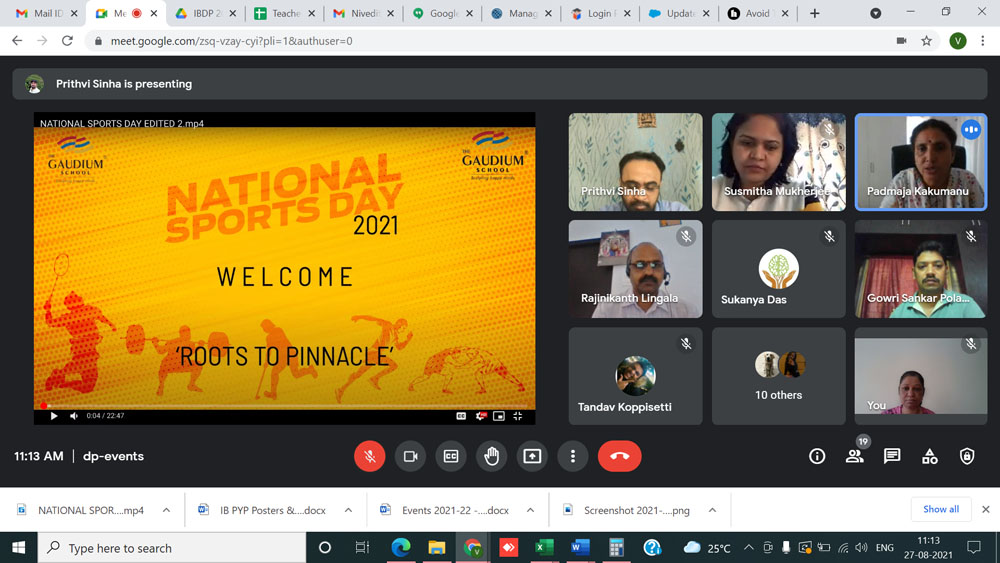Image resolution: width=1000 pixels, height=563 pixels.
Task: Open meeting details info icon
Action: click(817, 456)
